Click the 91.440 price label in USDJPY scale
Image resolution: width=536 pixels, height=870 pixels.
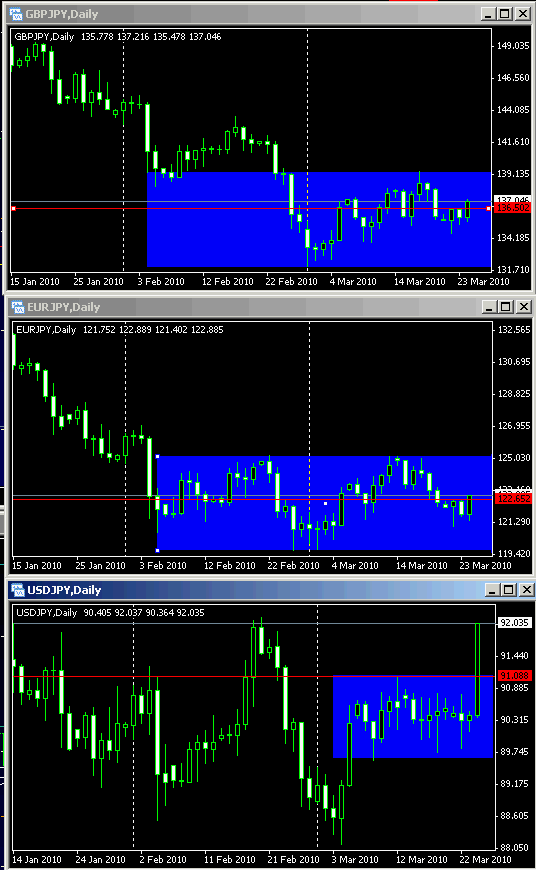coord(514,655)
